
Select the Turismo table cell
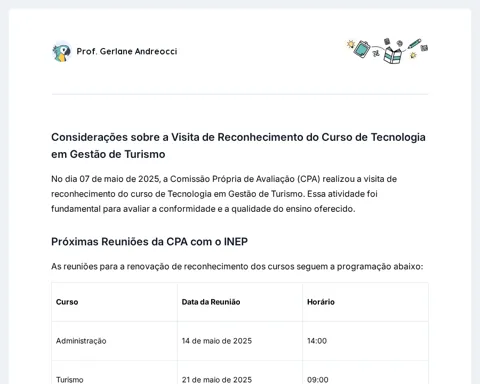tap(114, 373)
